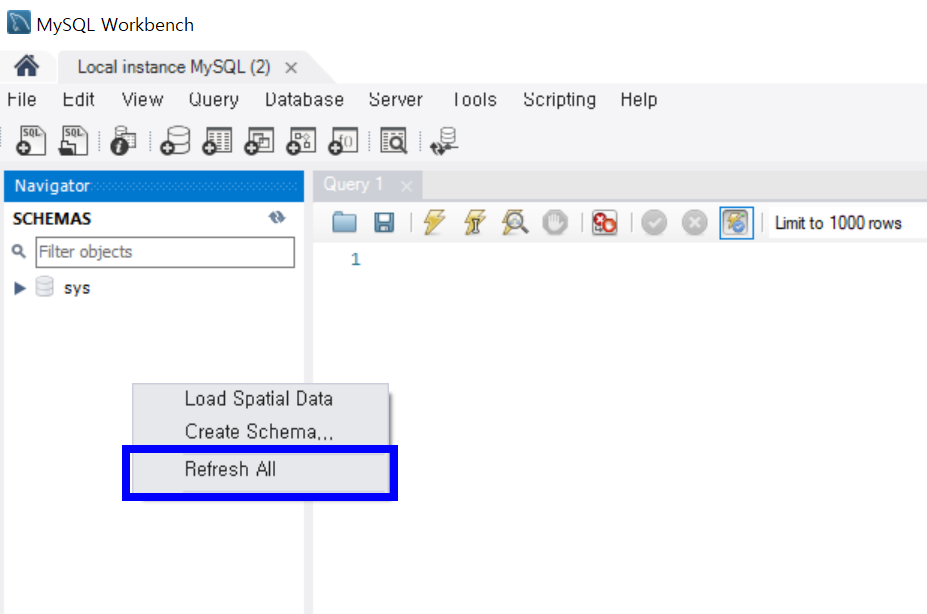
Task: Open the View menu
Action: pos(142,99)
